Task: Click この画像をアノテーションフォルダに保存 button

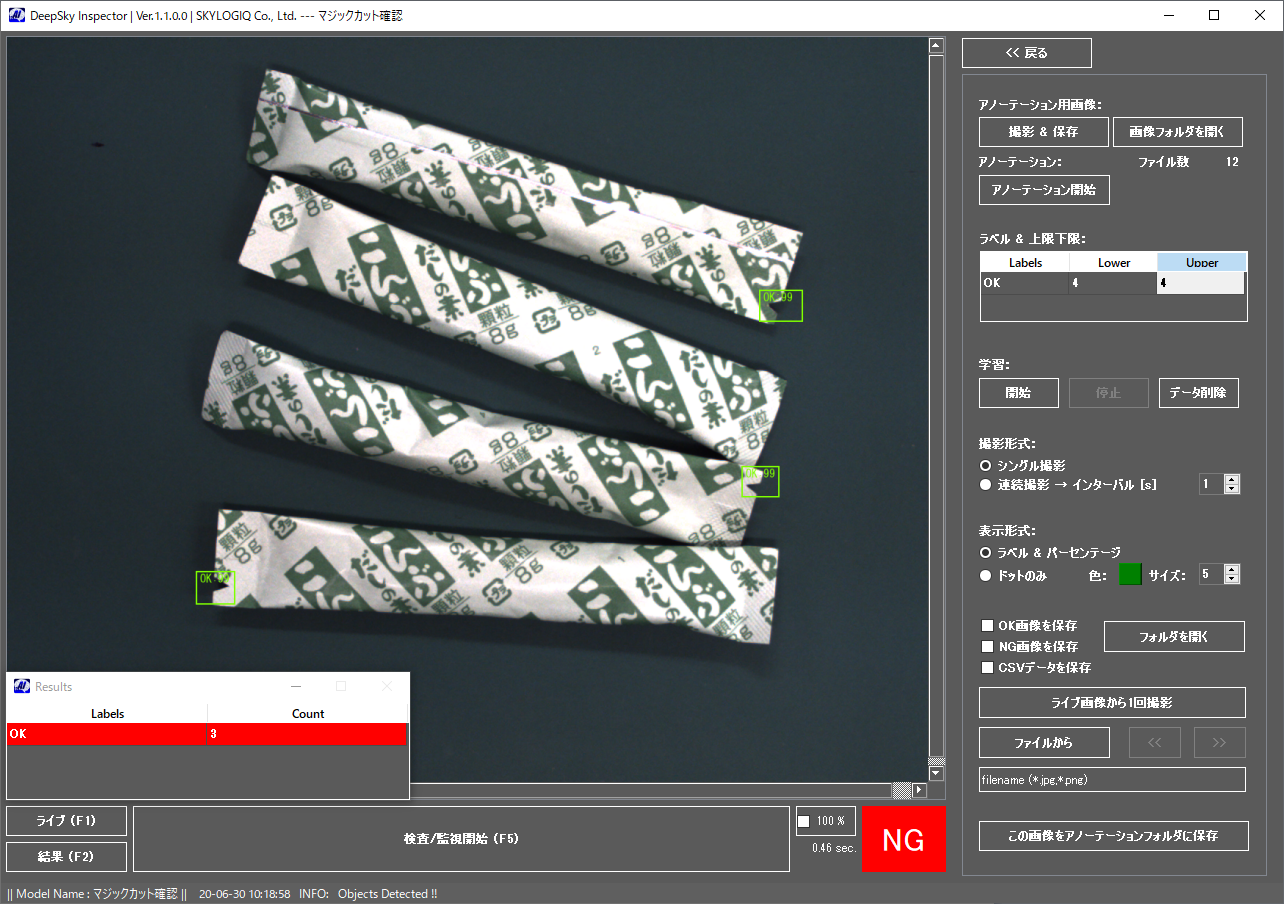Action: click(1114, 835)
